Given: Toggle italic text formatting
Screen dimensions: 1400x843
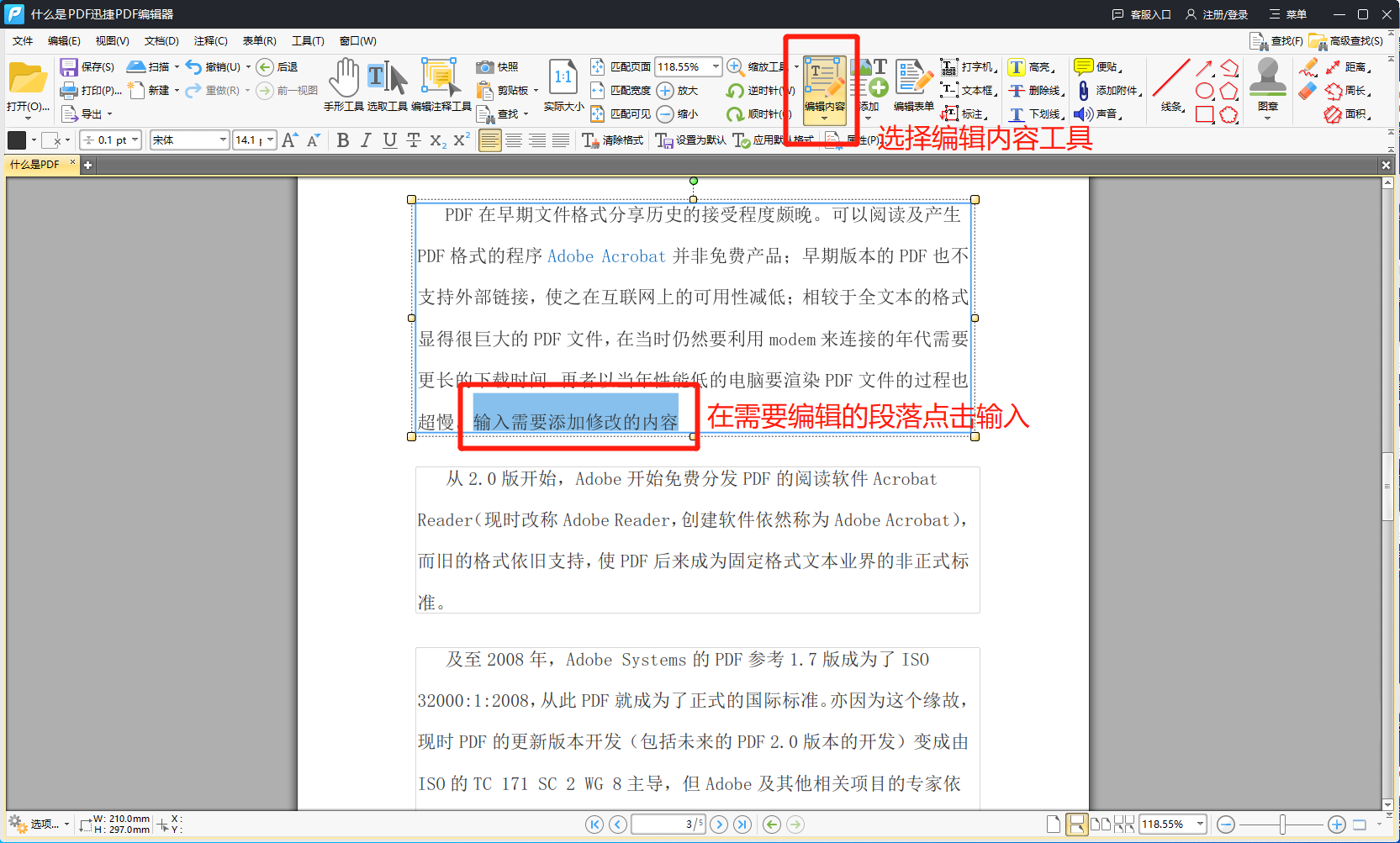Looking at the screenshot, I should [x=366, y=140].
